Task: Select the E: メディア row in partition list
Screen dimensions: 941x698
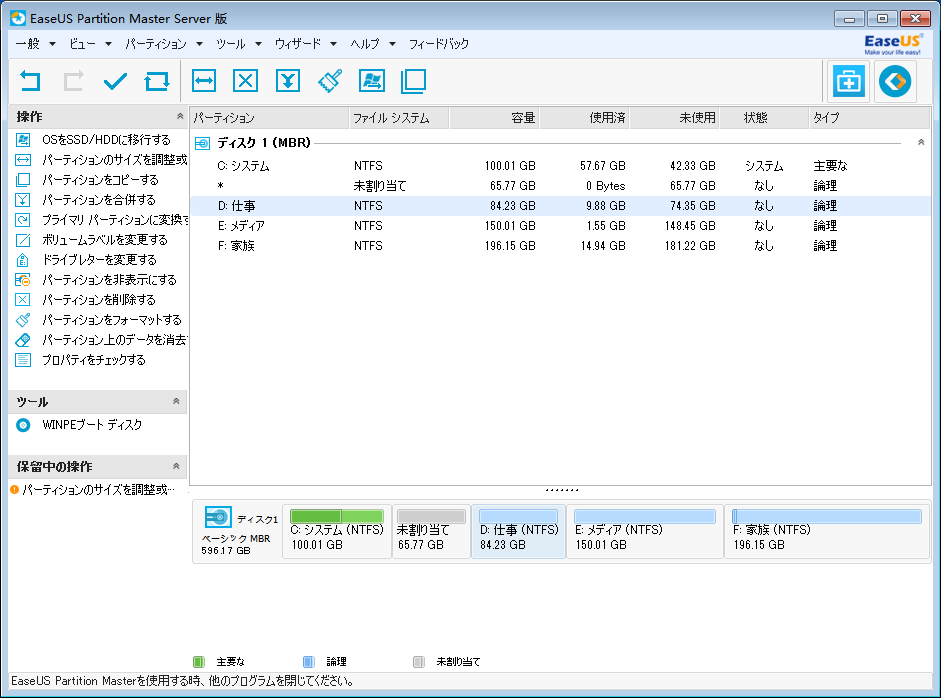Action: pyautogui.click(x=560, y=226)
